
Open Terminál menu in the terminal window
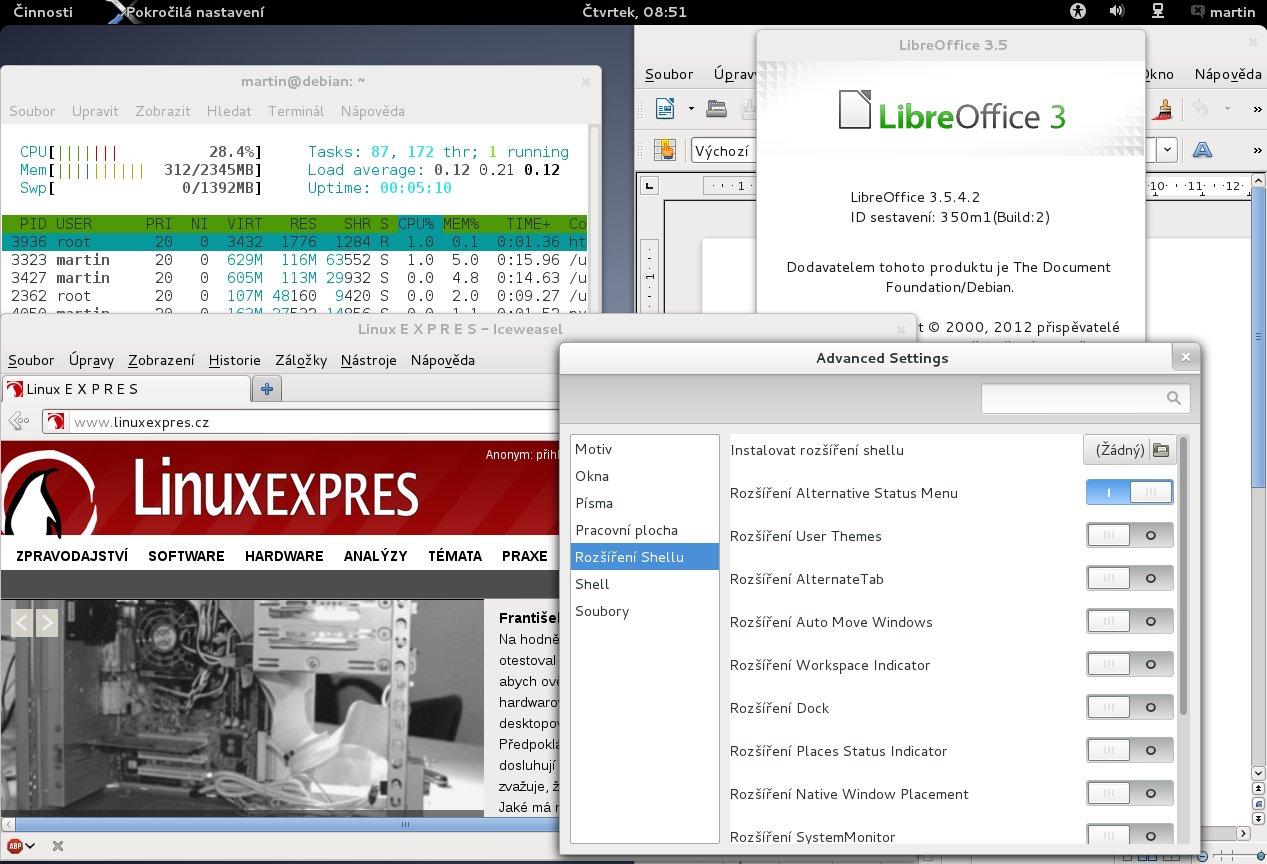(x=296, y=111)
